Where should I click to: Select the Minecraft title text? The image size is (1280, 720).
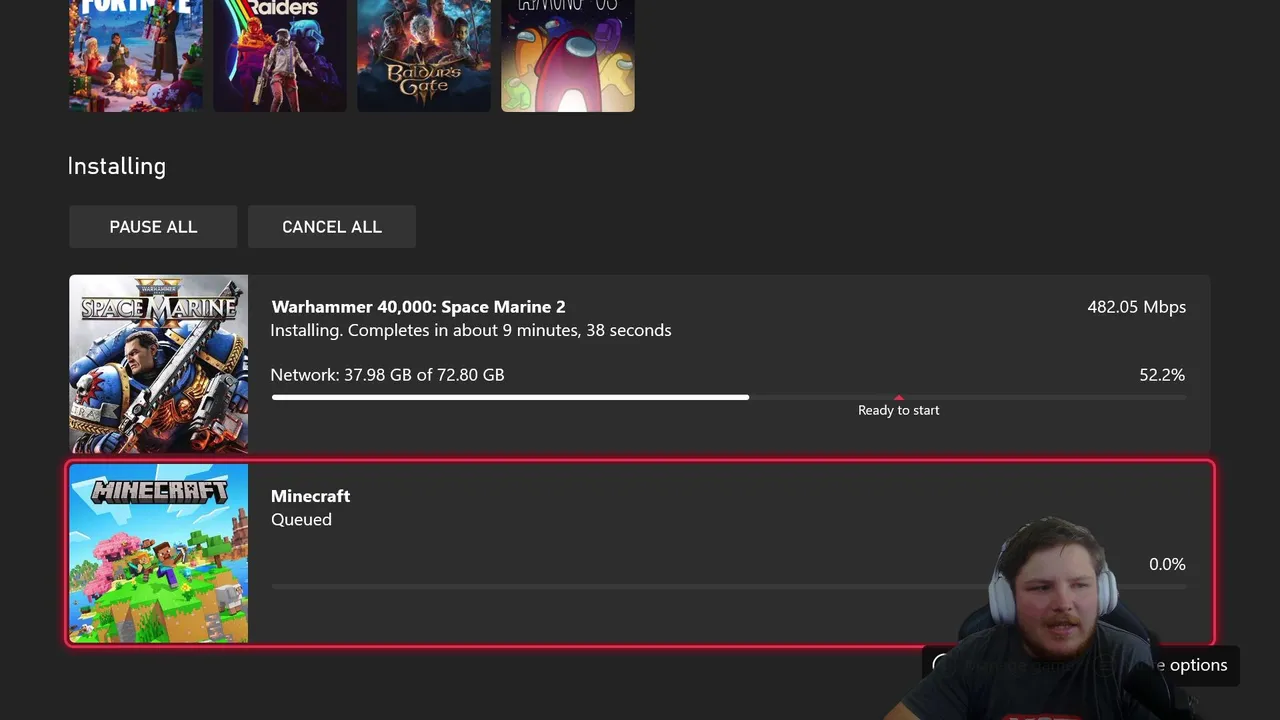pos(310,496)
